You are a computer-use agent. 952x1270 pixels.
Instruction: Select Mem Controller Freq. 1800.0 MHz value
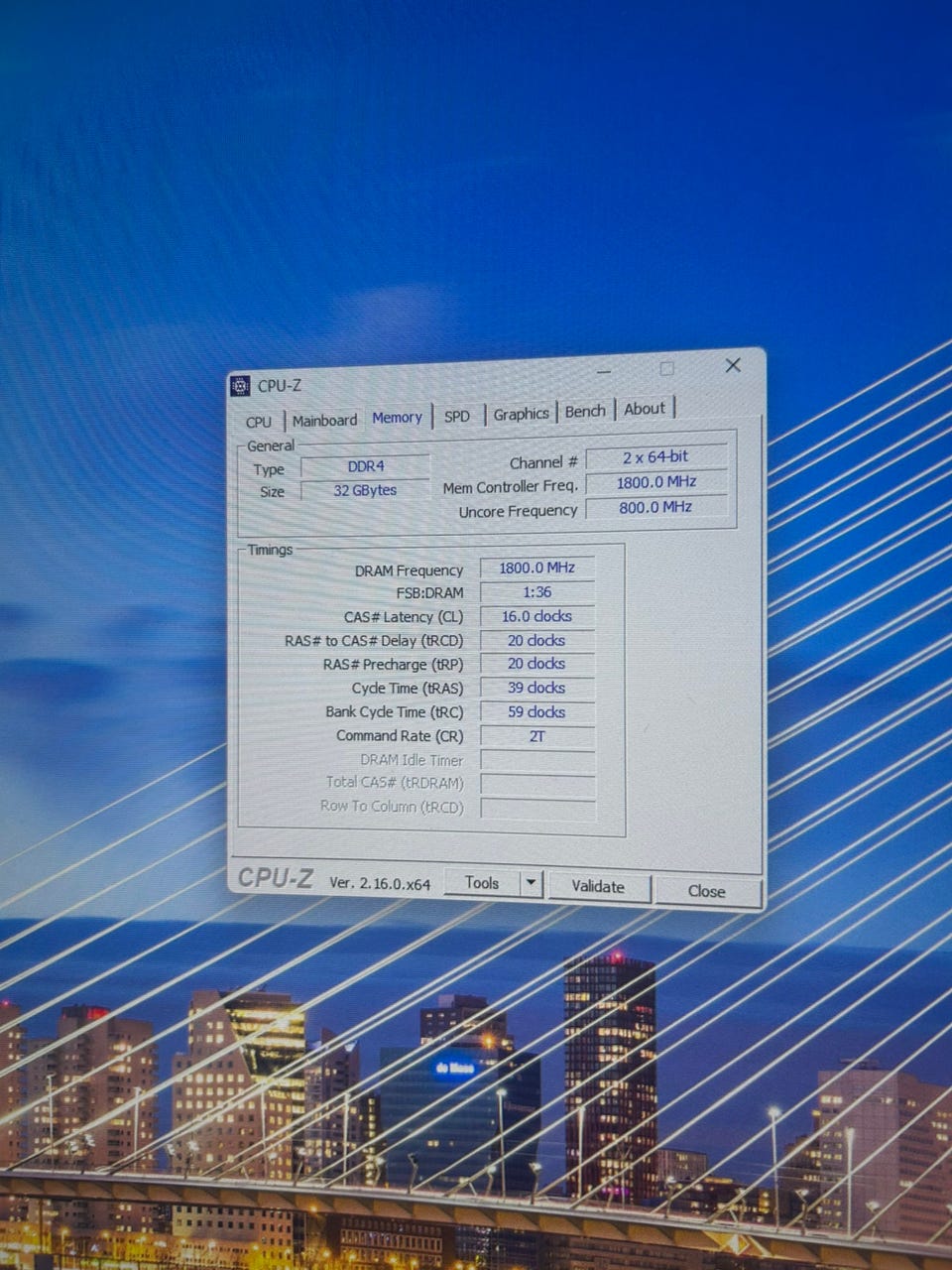[x=656, y=482]
